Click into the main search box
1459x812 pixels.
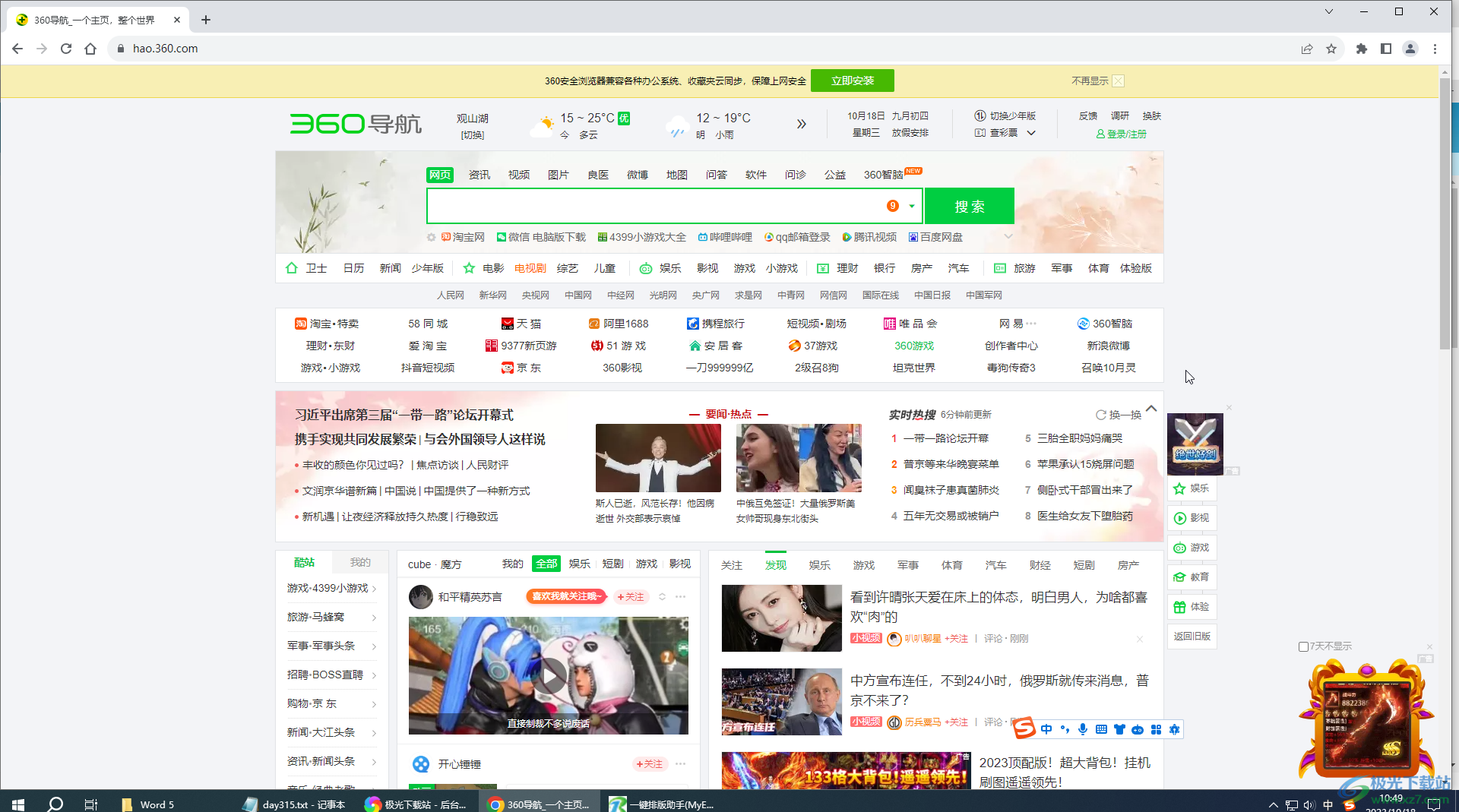tap(654, 206)
